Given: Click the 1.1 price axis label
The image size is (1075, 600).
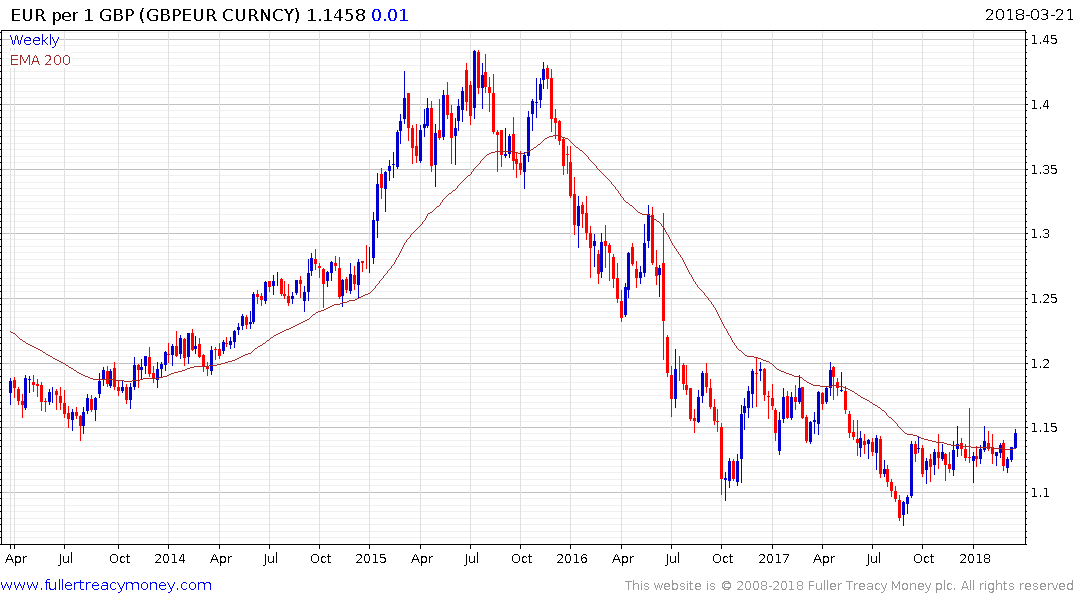Looking at the screenshot, I should [1040, 492].
